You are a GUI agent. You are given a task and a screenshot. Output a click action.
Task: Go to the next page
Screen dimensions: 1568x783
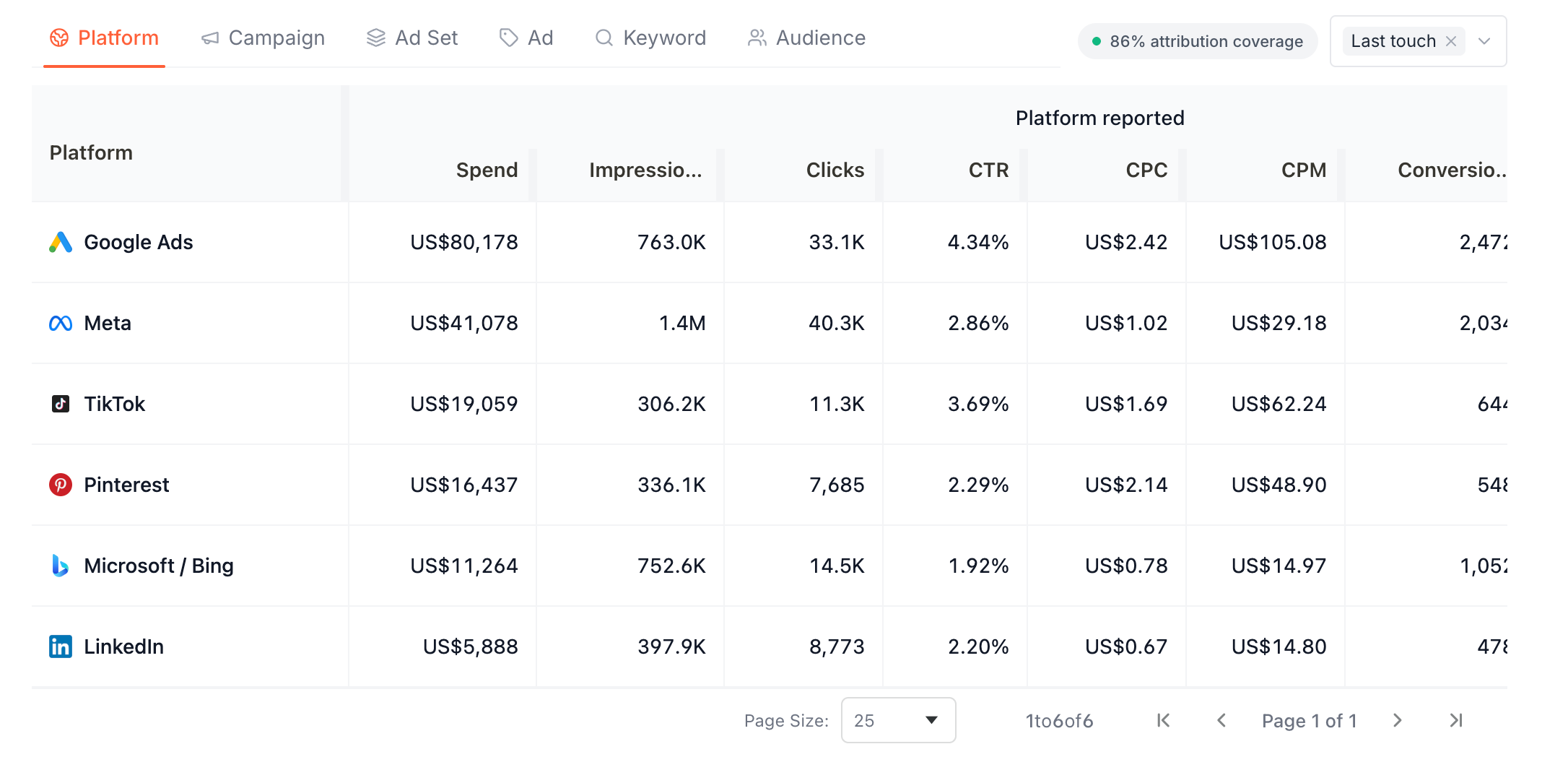click(x=1398, y=720)
